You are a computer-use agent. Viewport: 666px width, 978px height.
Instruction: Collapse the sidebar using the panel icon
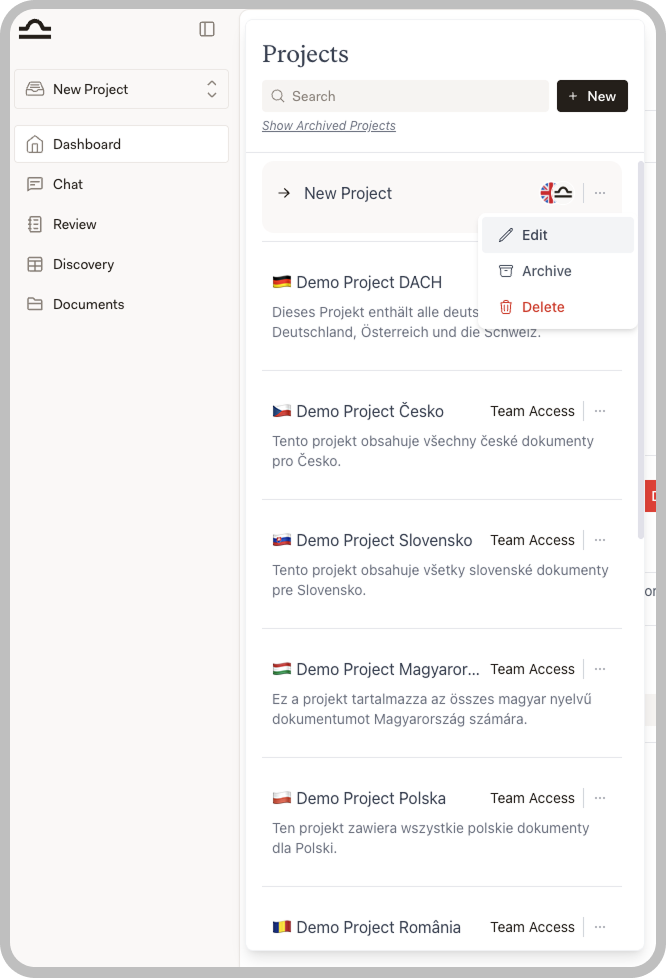point(207,29)
